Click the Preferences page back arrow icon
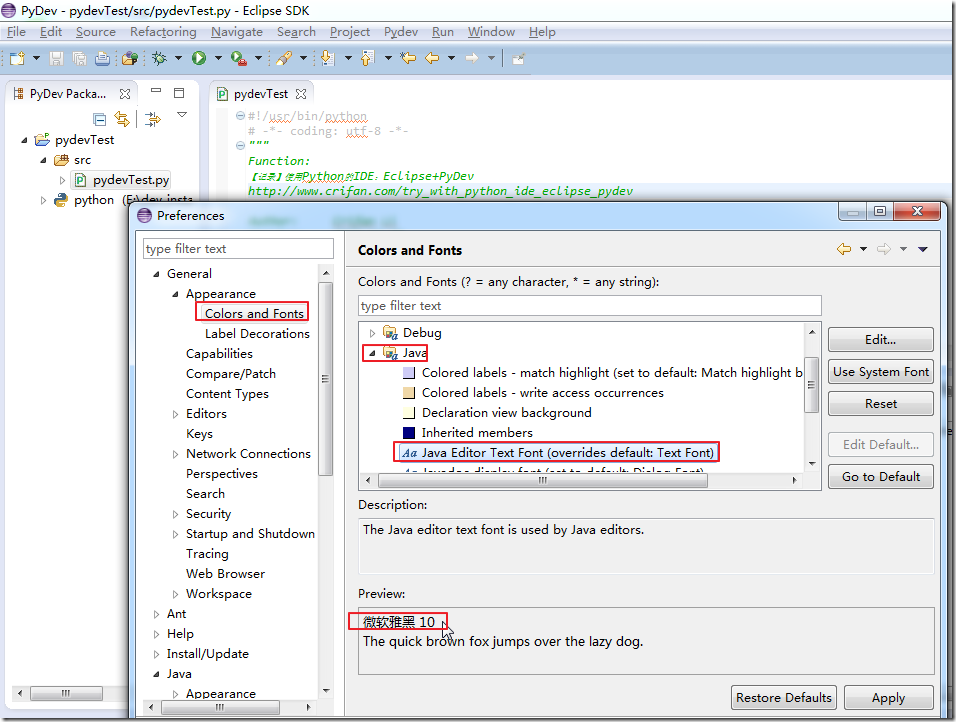This screenshot has width=956, height=722. pos(844,249)
